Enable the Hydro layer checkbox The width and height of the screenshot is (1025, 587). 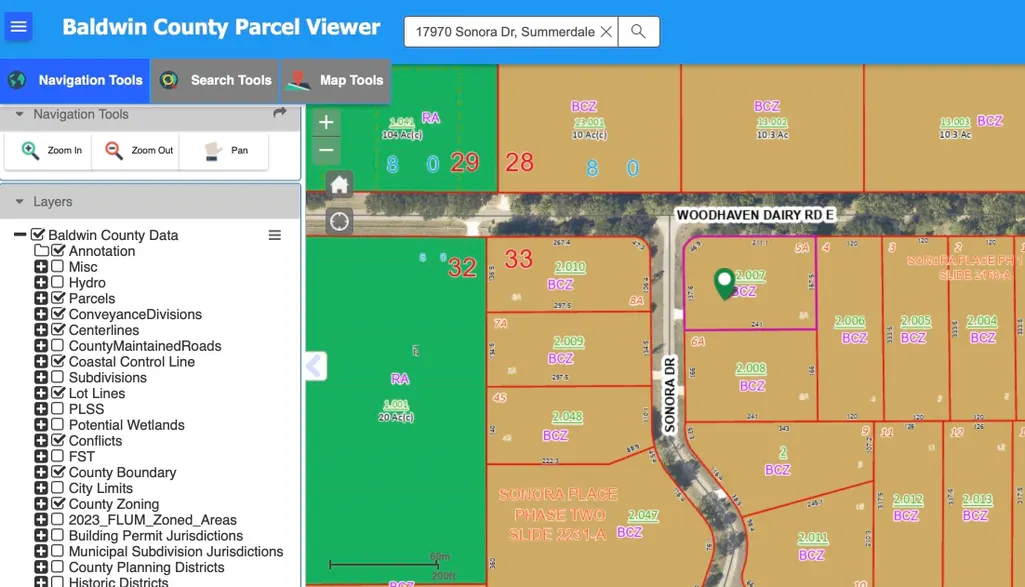(58, 282)
